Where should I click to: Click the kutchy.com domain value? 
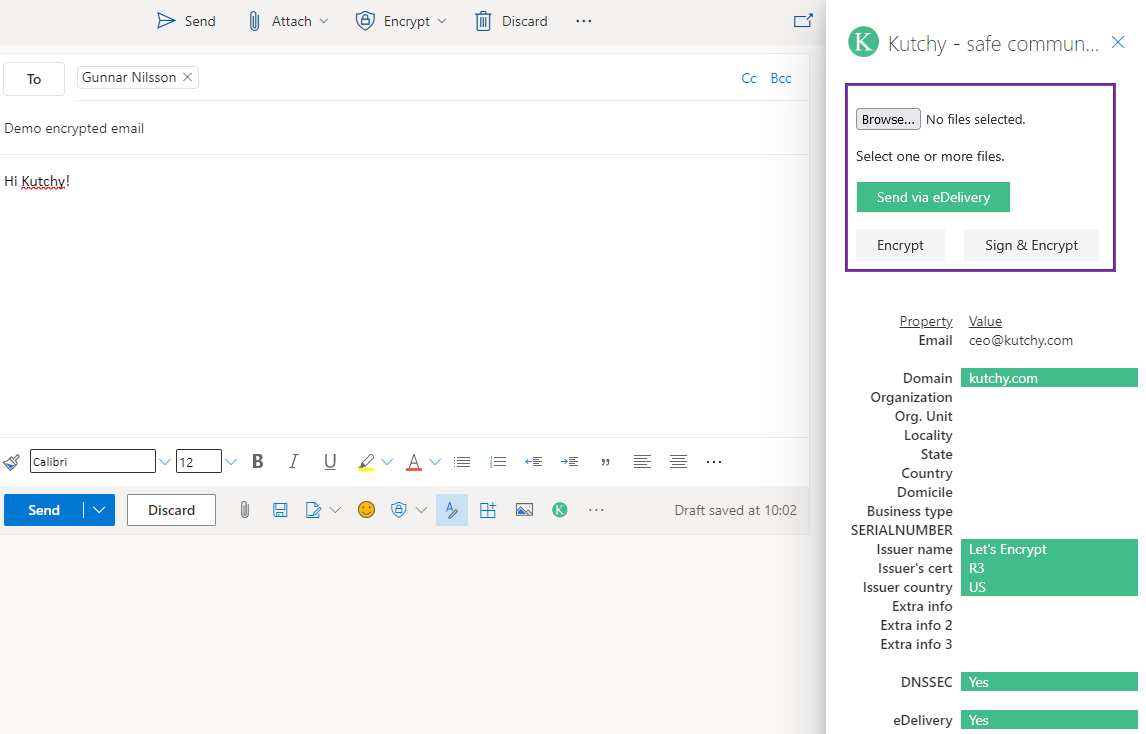click(x=1050, y=378)
